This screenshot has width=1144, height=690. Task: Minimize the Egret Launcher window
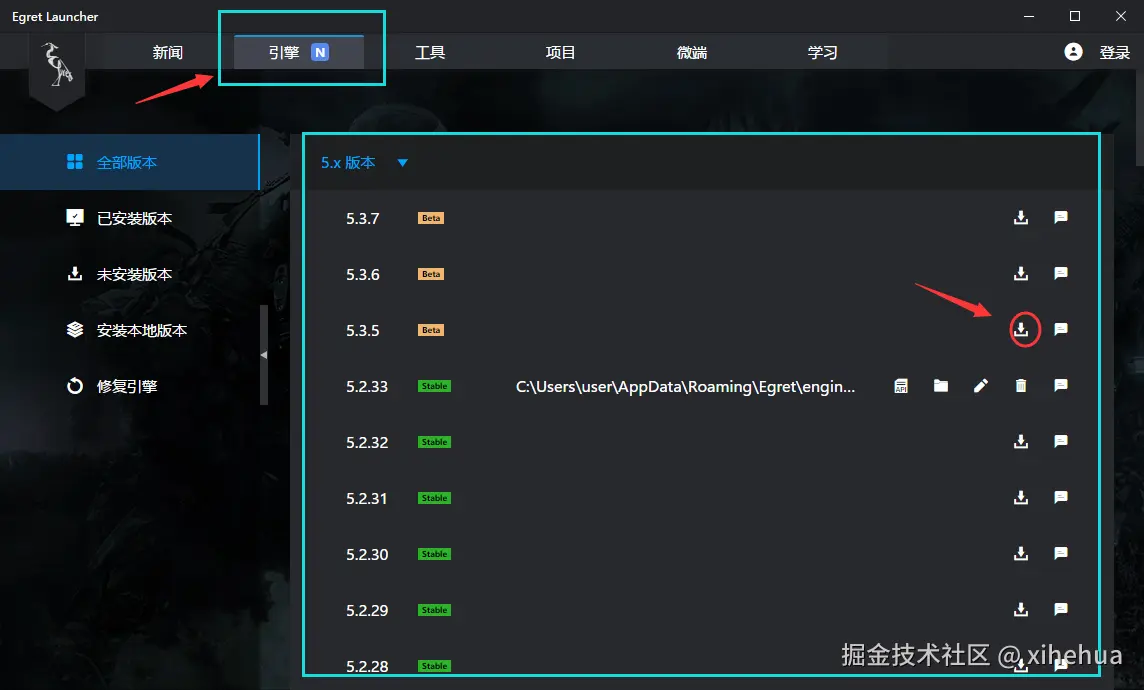point(1029,16)
